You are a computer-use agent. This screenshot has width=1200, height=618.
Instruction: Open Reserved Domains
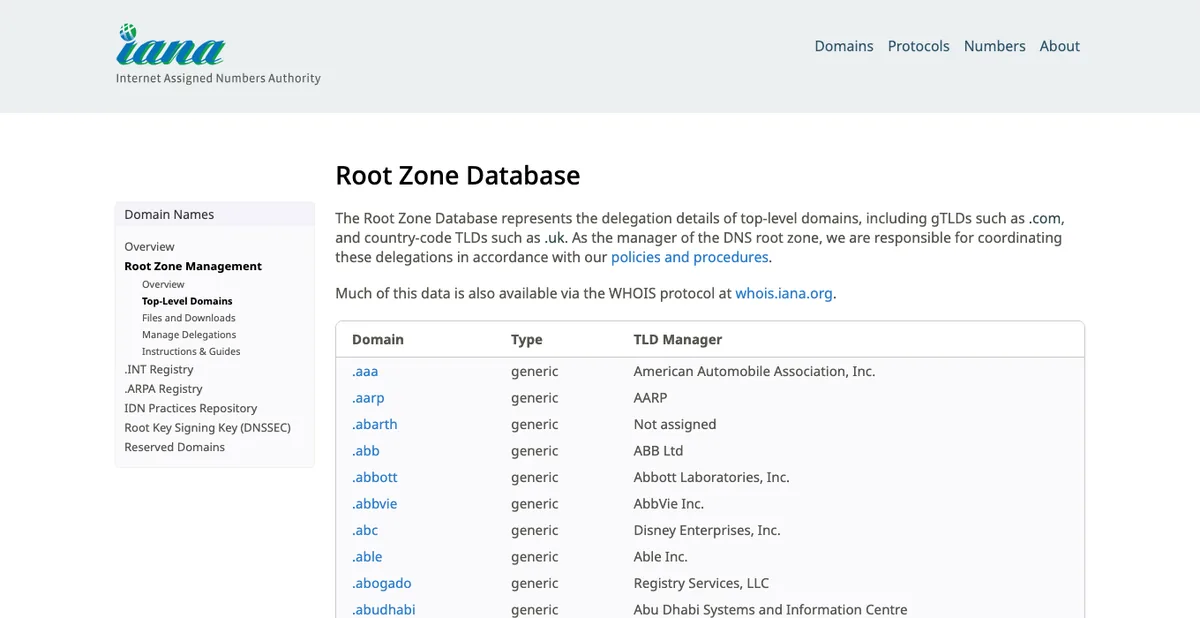174,447
